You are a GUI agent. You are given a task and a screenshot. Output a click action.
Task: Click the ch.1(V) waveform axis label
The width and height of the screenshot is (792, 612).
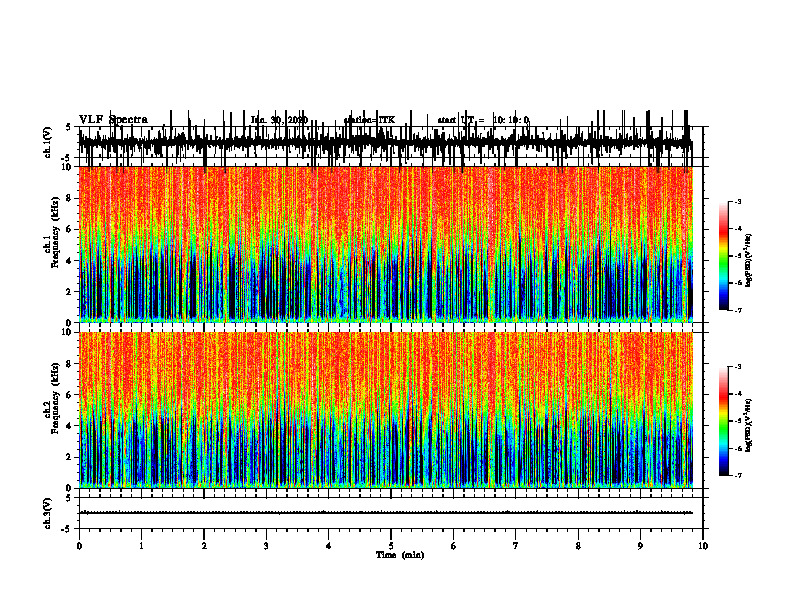click(47, 142)
